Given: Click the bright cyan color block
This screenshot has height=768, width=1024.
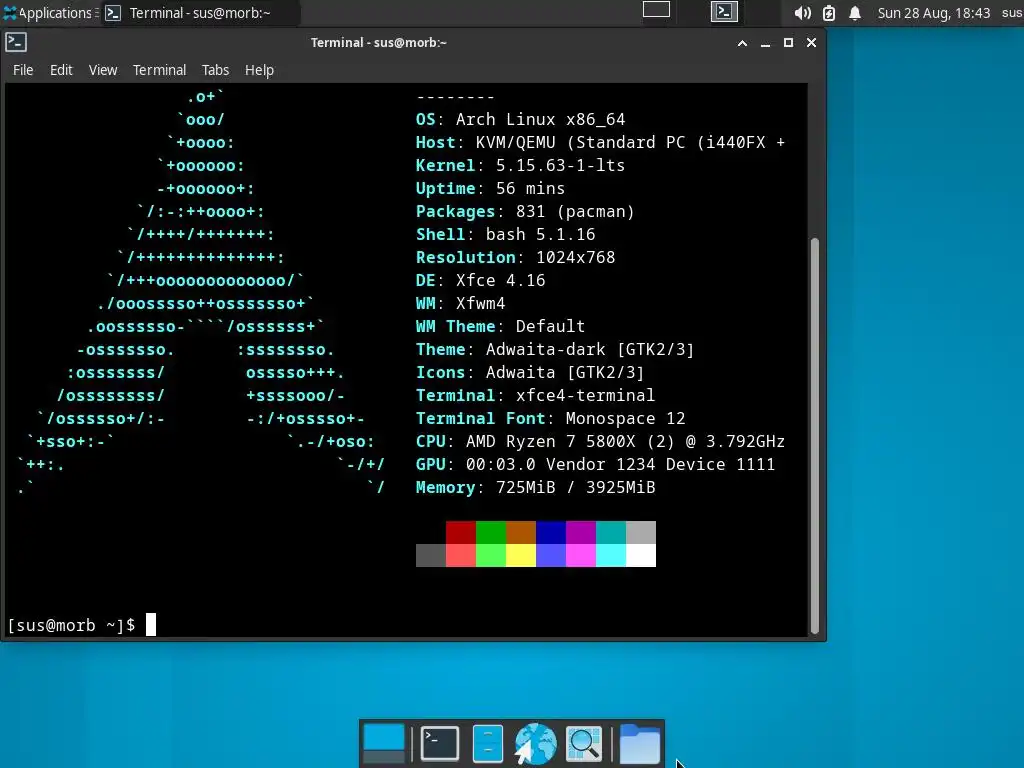Looking at the screenshot, I should [611, 555].
